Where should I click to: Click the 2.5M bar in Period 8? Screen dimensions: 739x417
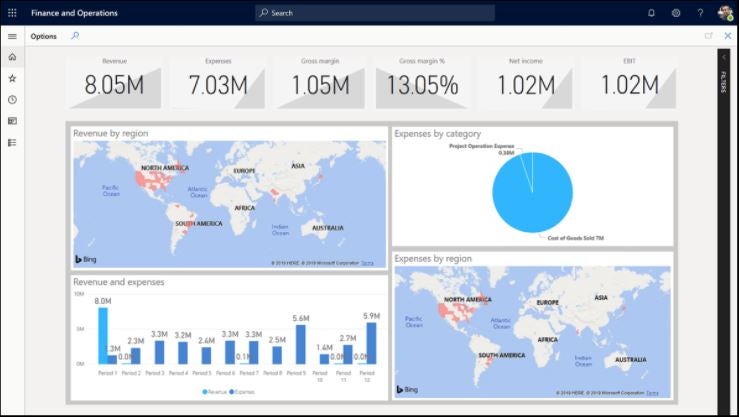[277, 355]
